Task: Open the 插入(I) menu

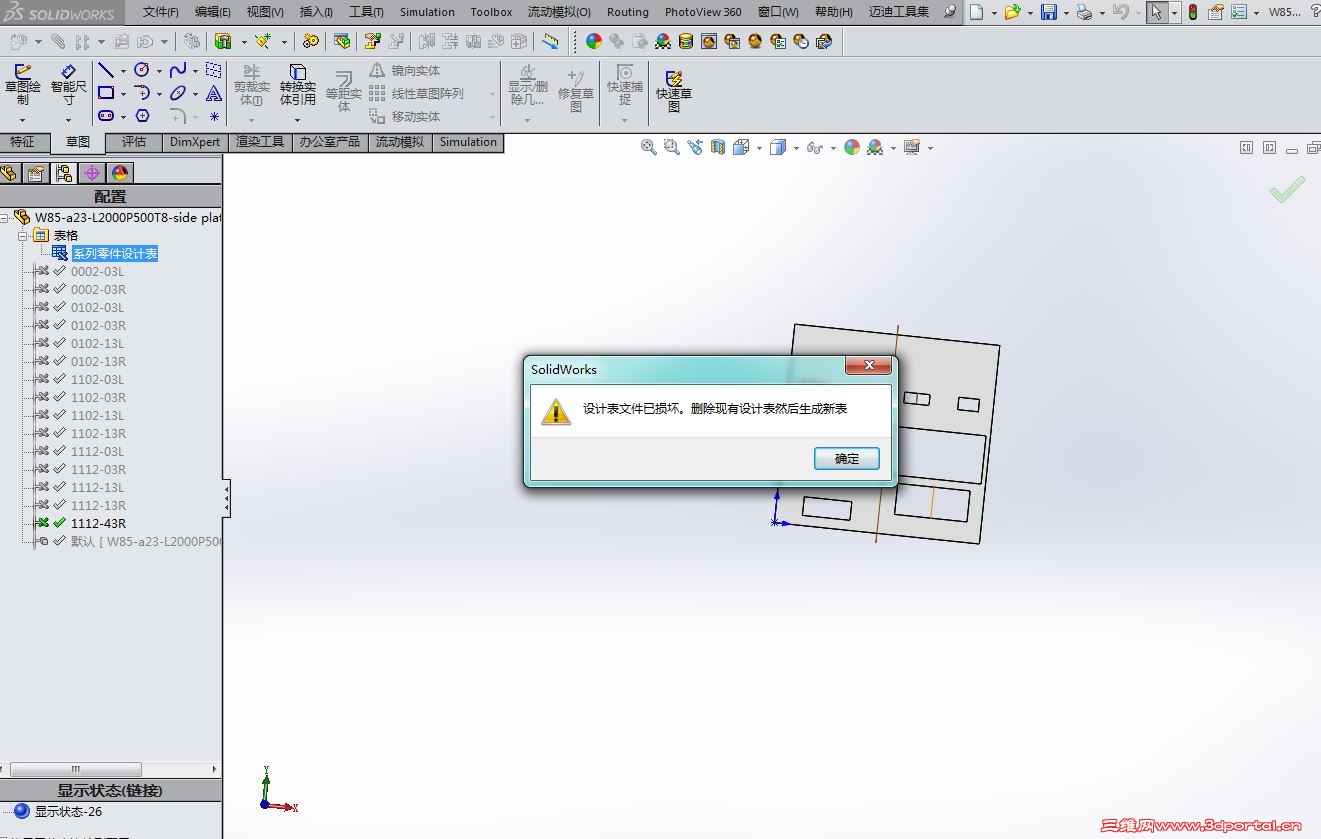Action: tap(316, 12)
